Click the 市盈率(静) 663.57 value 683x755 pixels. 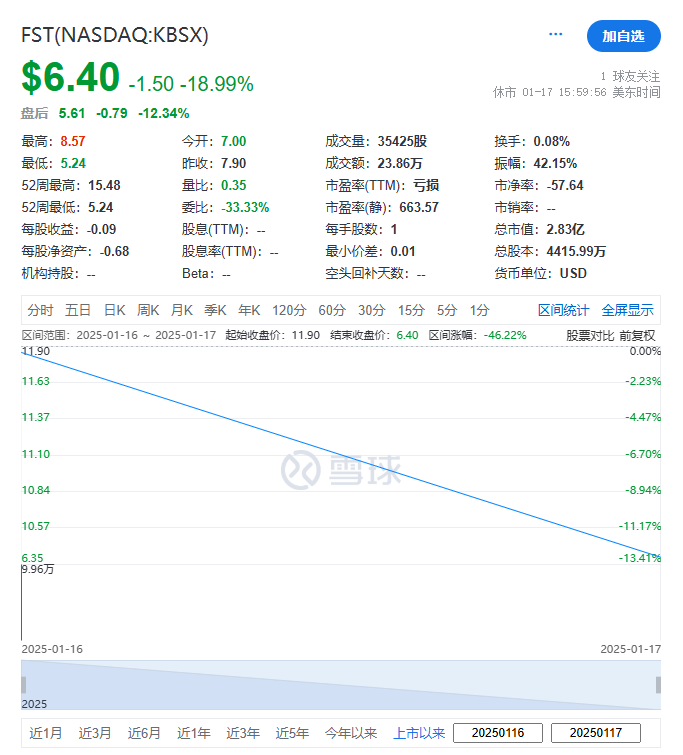(419, 208)
